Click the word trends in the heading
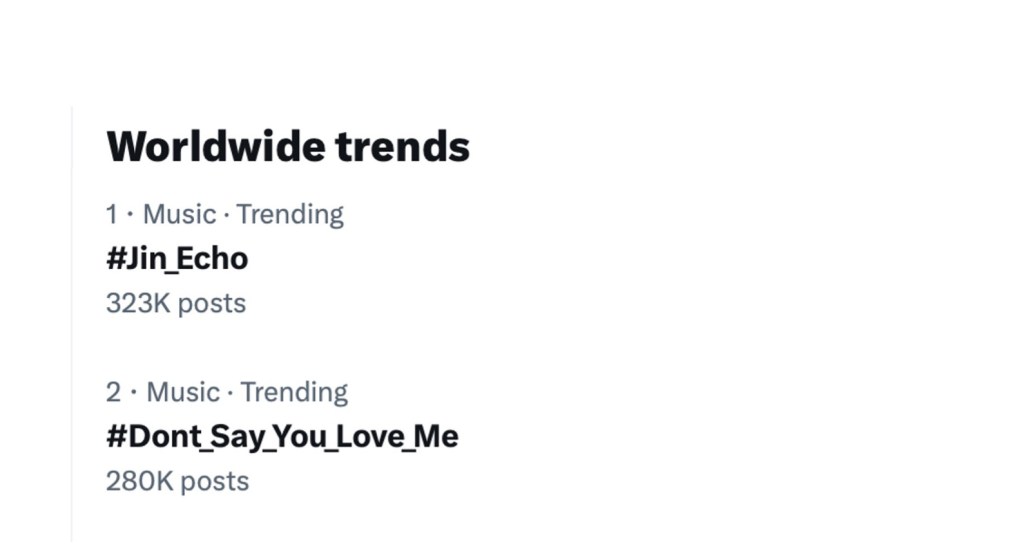The image size is (1024, 556). tap(402, 146)
